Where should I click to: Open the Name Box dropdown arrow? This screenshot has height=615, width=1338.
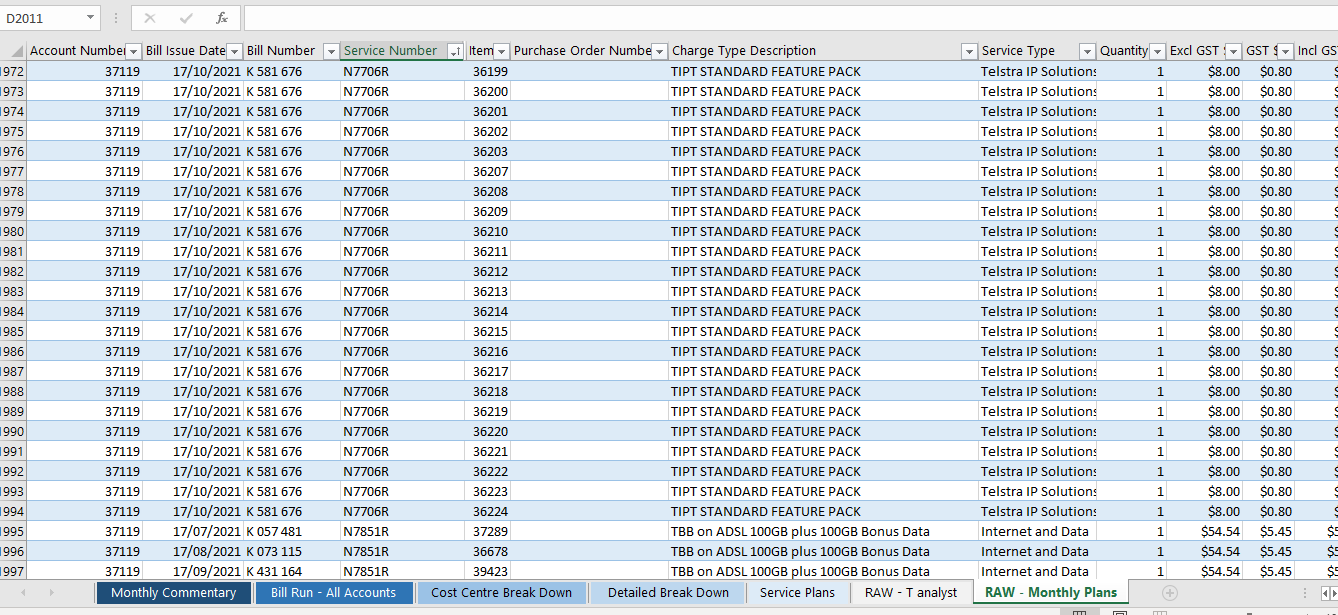click(x=91, y=18)
